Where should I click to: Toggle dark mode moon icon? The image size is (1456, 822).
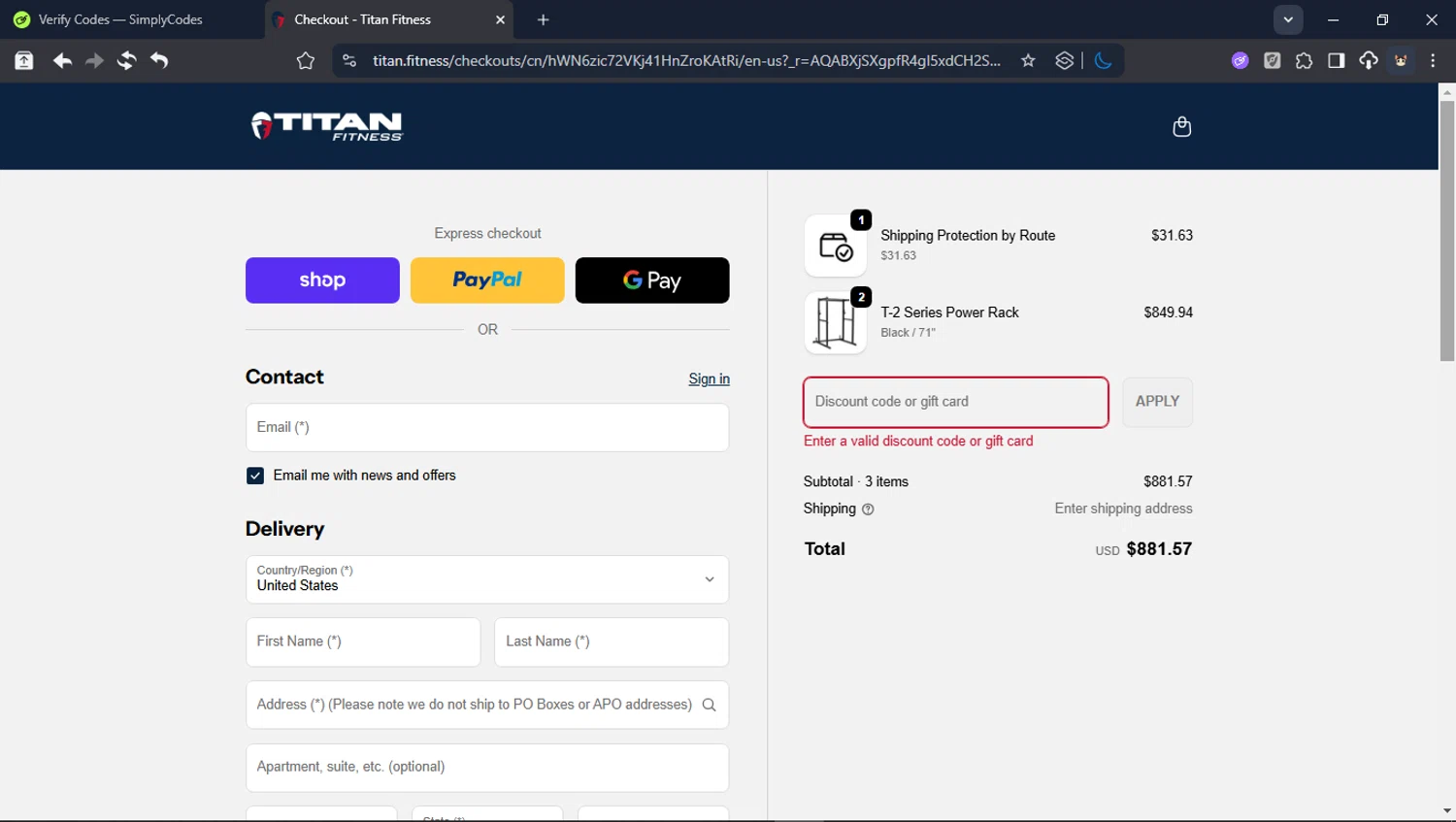pos(1103,61)
